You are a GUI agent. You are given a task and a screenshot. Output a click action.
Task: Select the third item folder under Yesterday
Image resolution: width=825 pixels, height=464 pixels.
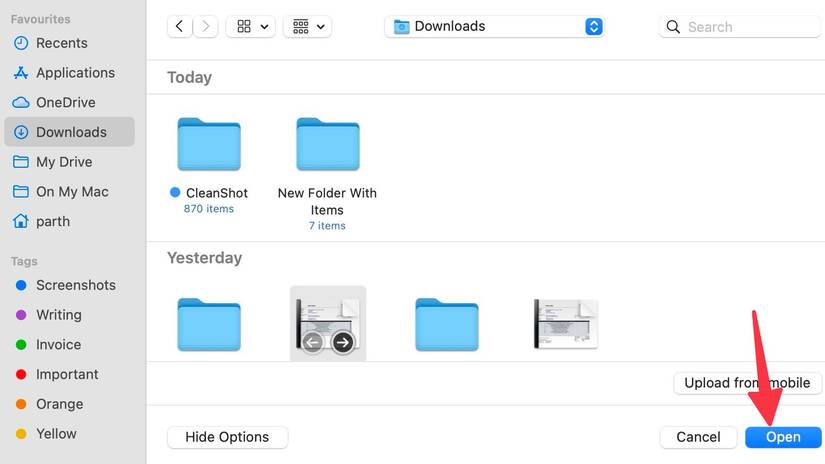447,325
